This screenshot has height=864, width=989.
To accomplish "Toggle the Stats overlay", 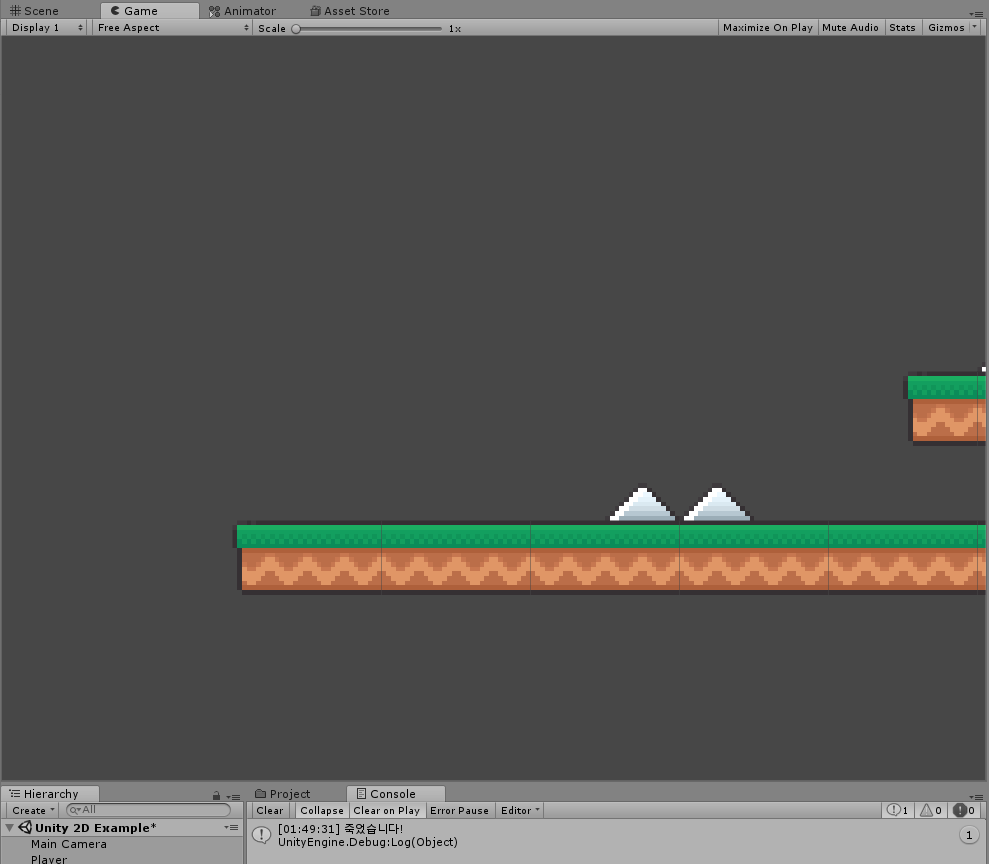I will (x=902, y=28).
